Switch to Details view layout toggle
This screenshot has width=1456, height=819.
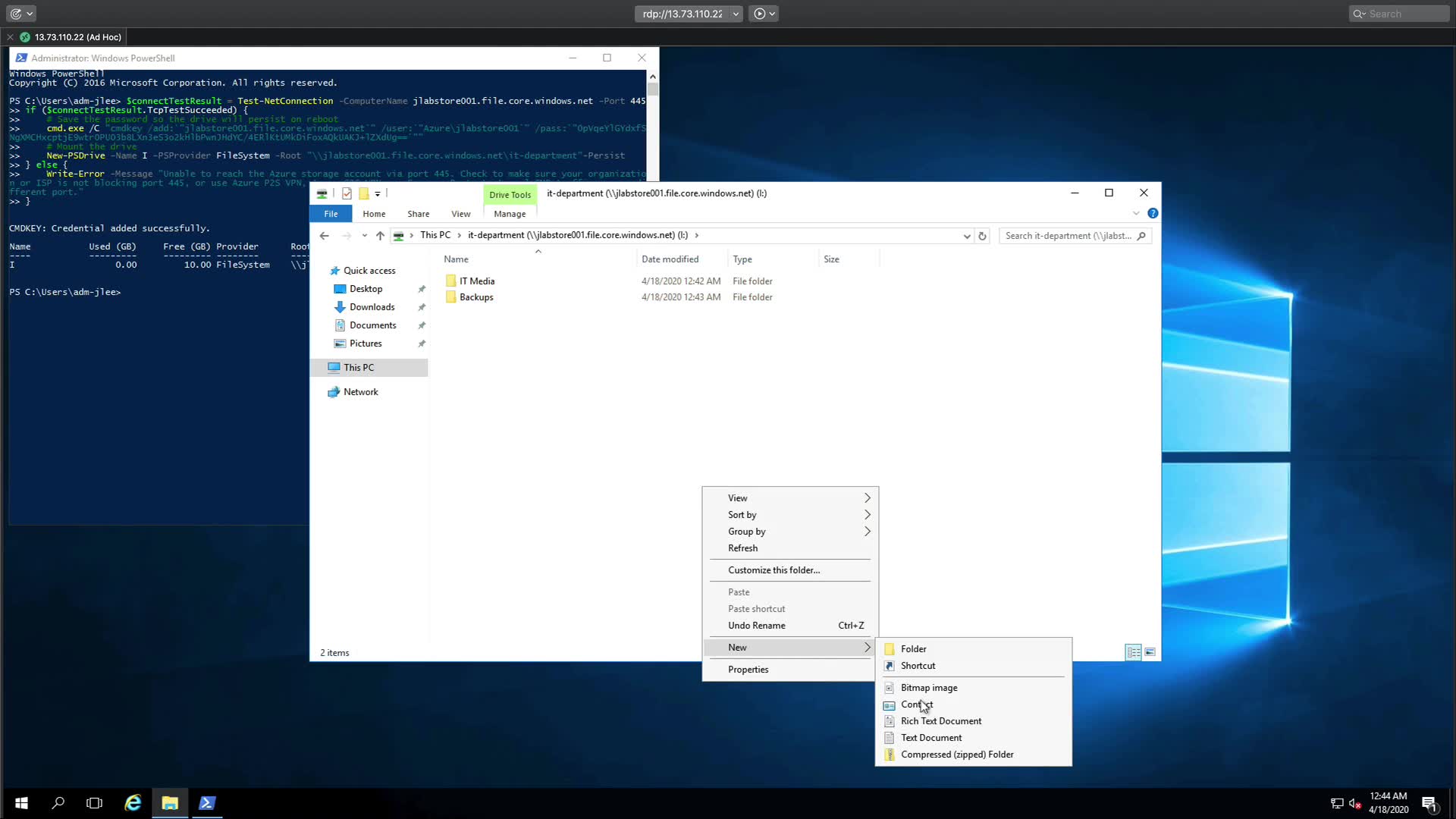tap(1133, 652)
